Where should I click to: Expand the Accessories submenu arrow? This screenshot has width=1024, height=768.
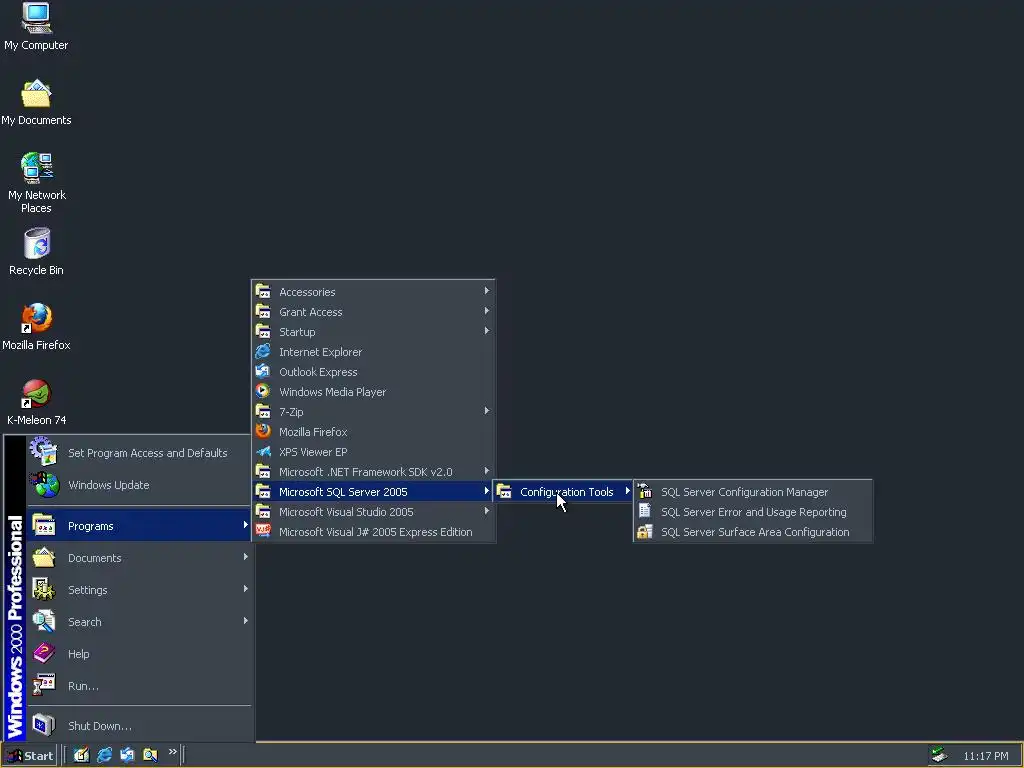pos(487,291)
